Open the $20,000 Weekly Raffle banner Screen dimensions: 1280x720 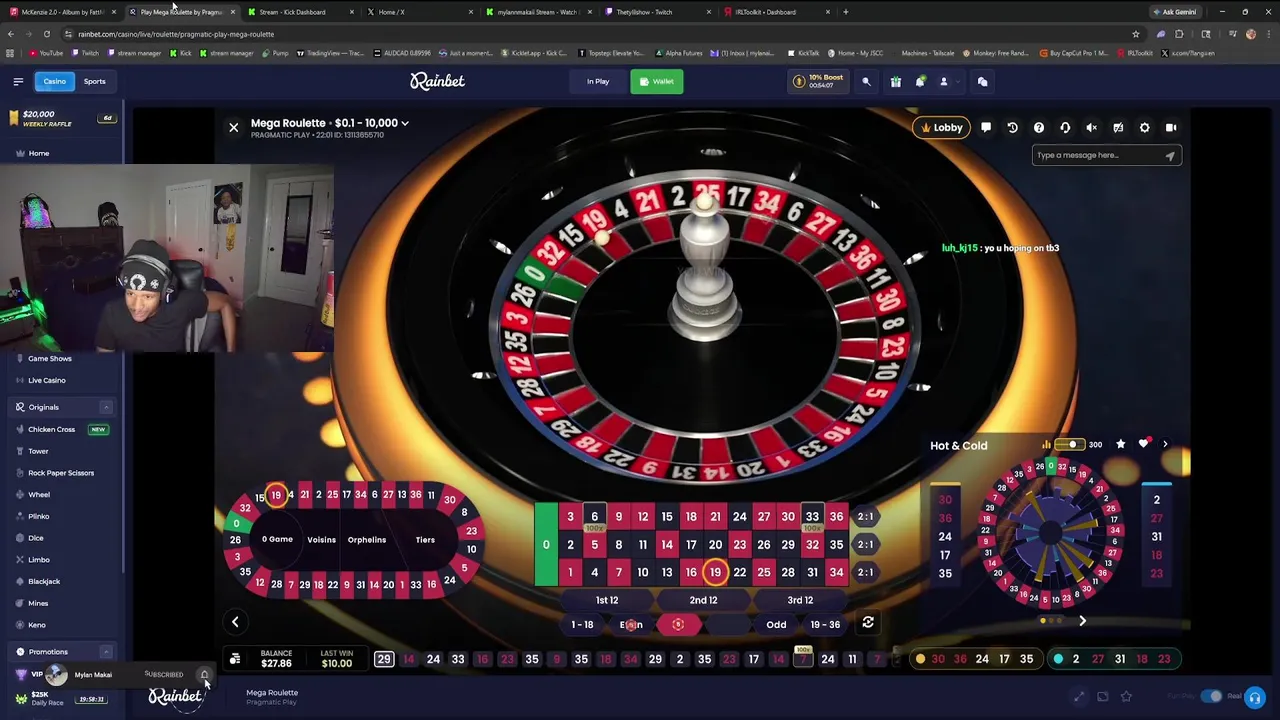62,118
